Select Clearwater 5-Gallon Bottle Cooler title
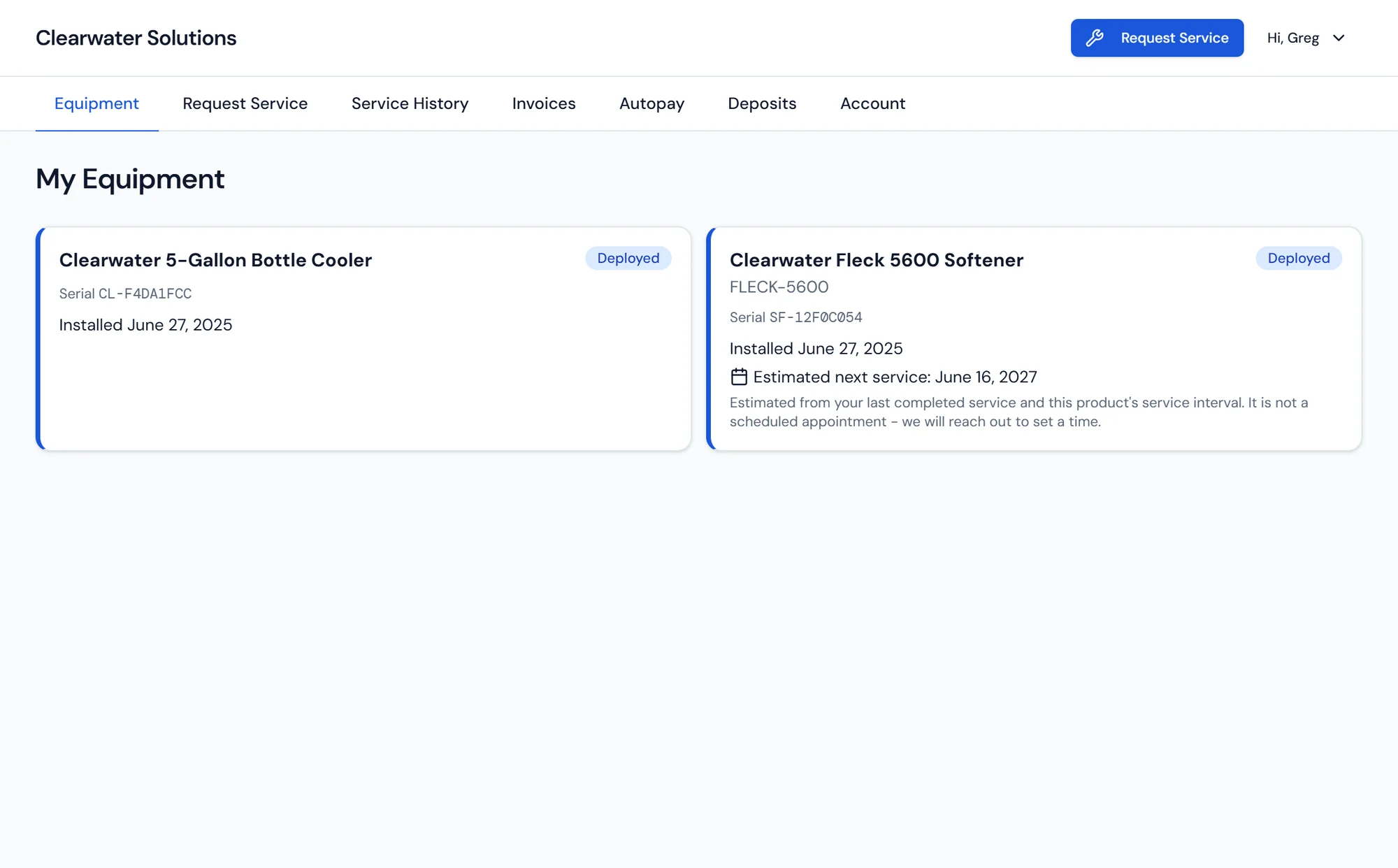 (215, 260)
